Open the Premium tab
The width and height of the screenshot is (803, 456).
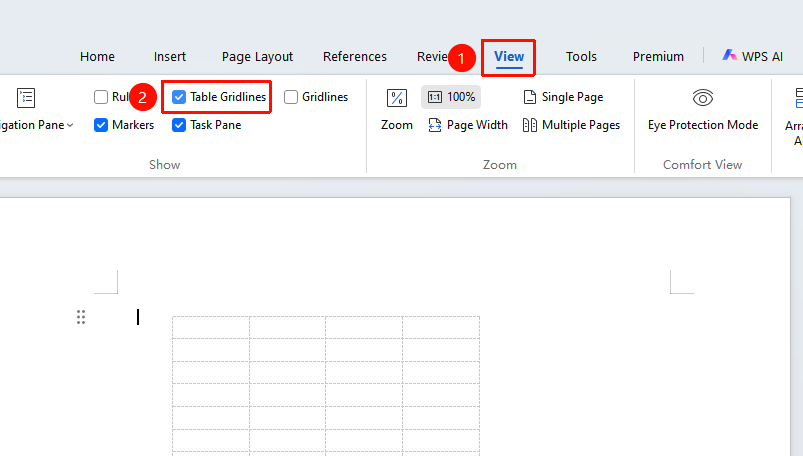[658, 56]
